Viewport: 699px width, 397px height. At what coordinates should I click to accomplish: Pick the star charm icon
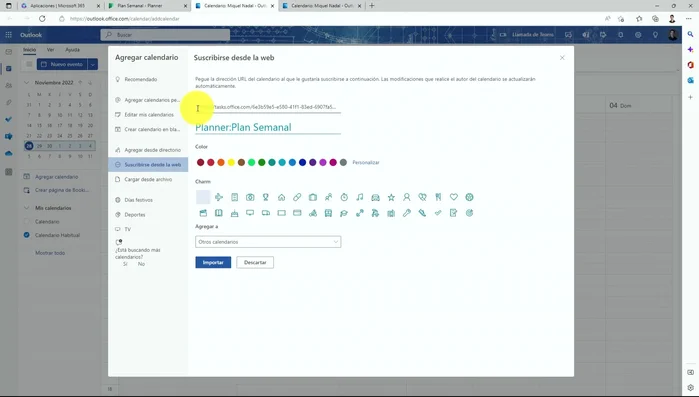point(391,197)
